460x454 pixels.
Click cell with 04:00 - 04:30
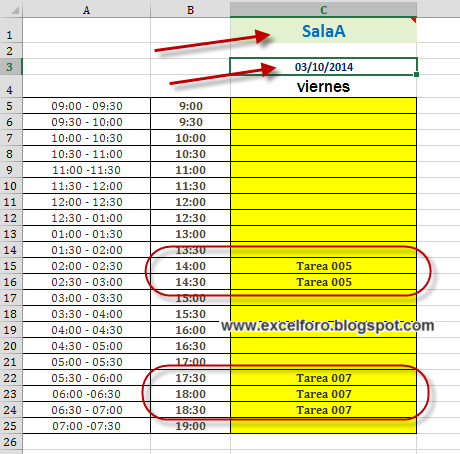[x=87, y=330]
